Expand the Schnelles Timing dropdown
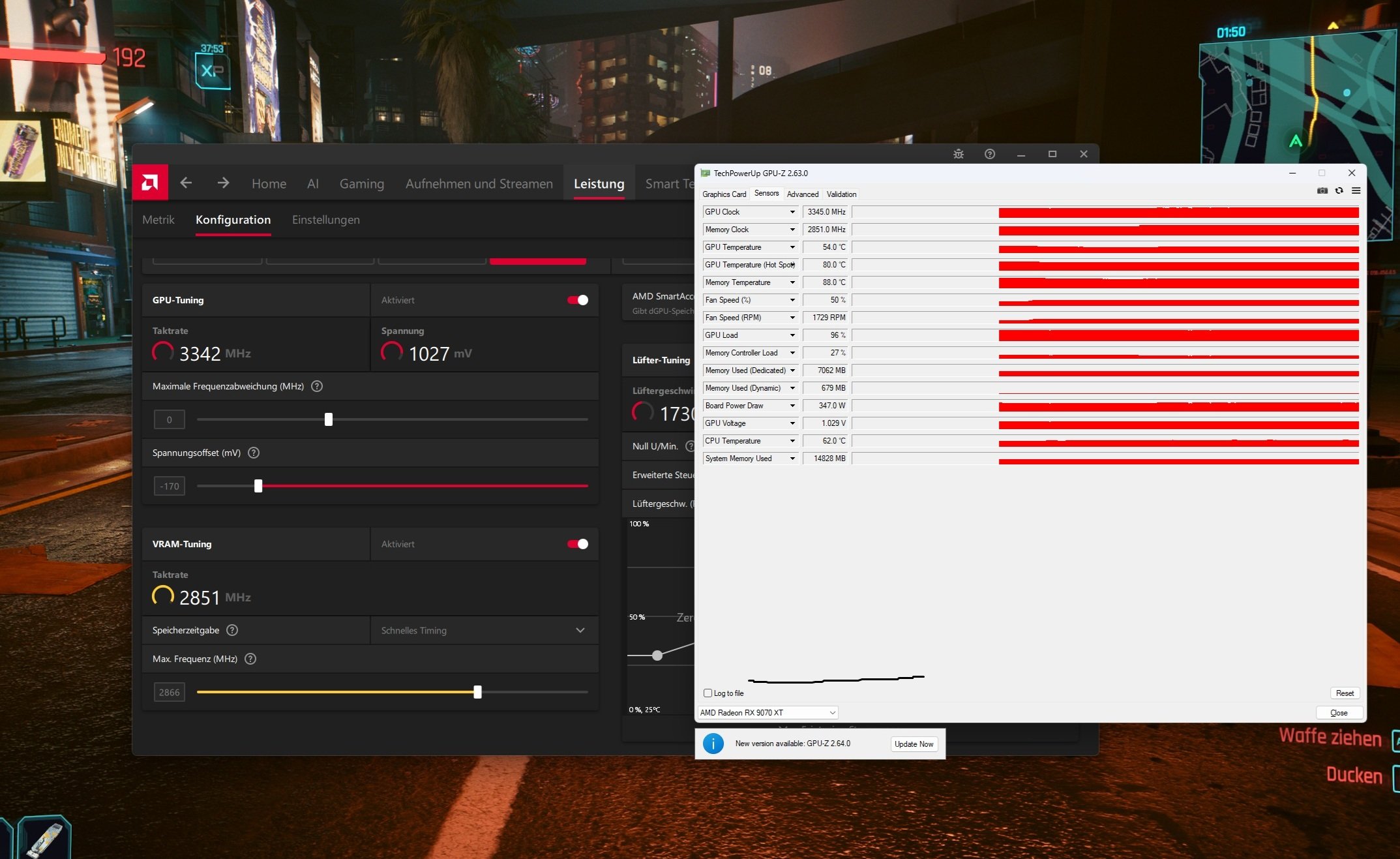 click(x=580, y=630)
